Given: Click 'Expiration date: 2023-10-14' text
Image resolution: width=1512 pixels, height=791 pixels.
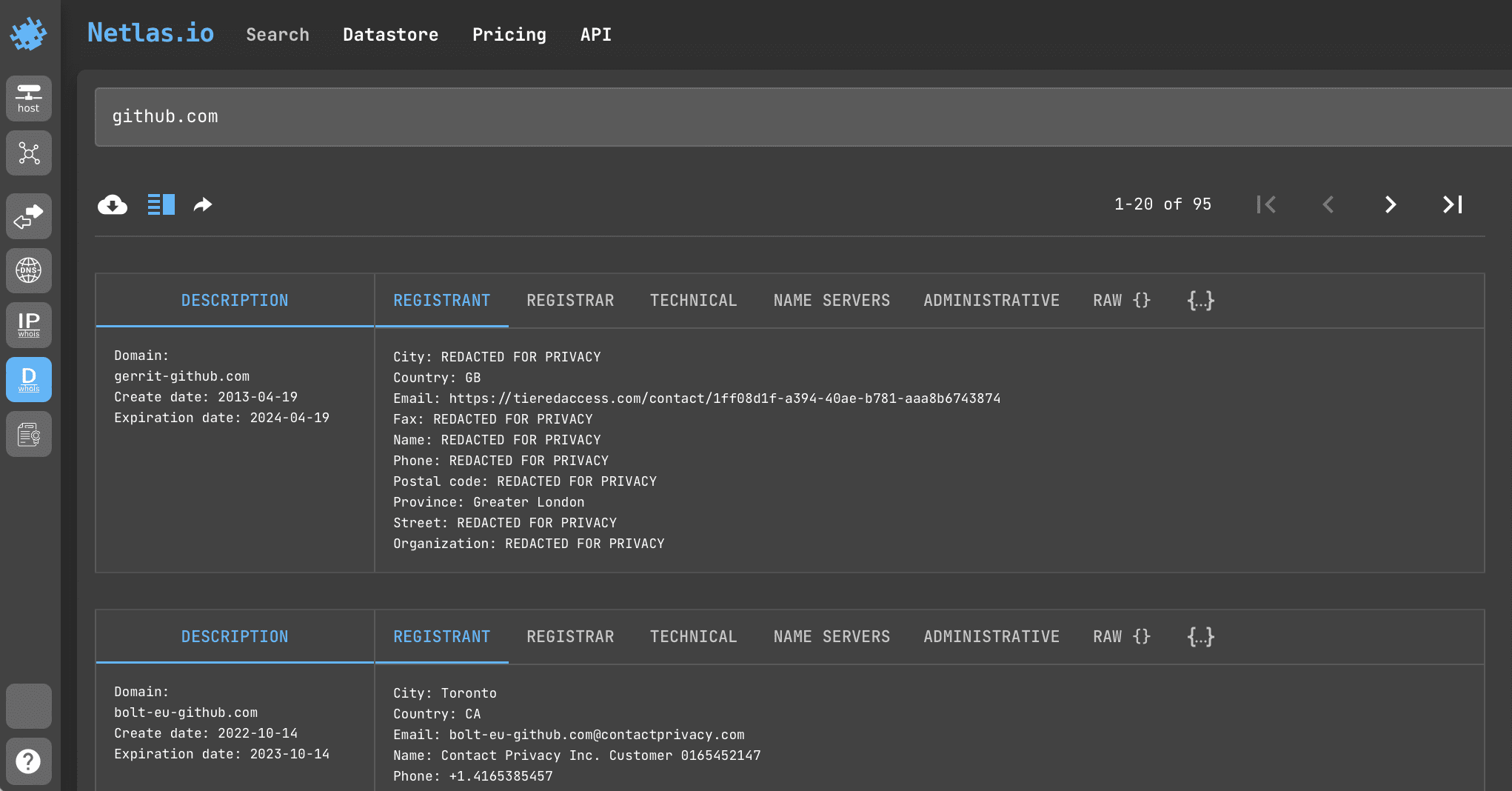Looking at the screenshot, I should click(x=222, y=754).
